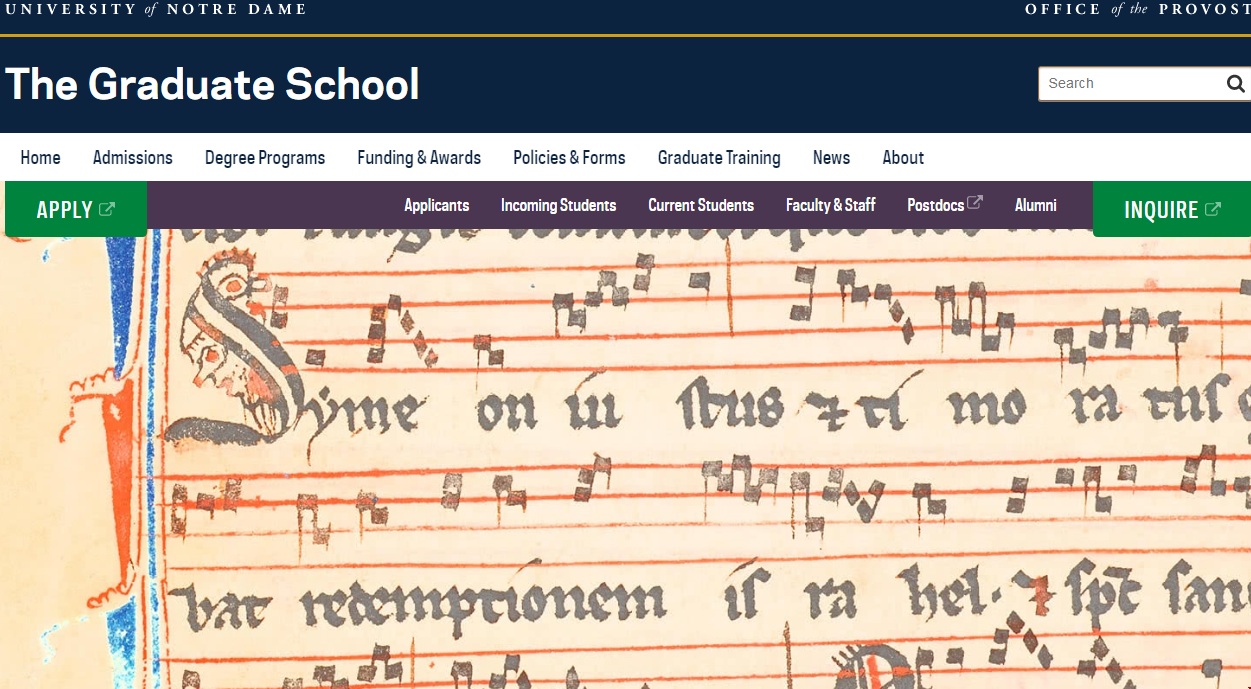Click the medieval manuscript hero image
The width and height of the screenshot is (1251, 689).
tap(625, 460)
